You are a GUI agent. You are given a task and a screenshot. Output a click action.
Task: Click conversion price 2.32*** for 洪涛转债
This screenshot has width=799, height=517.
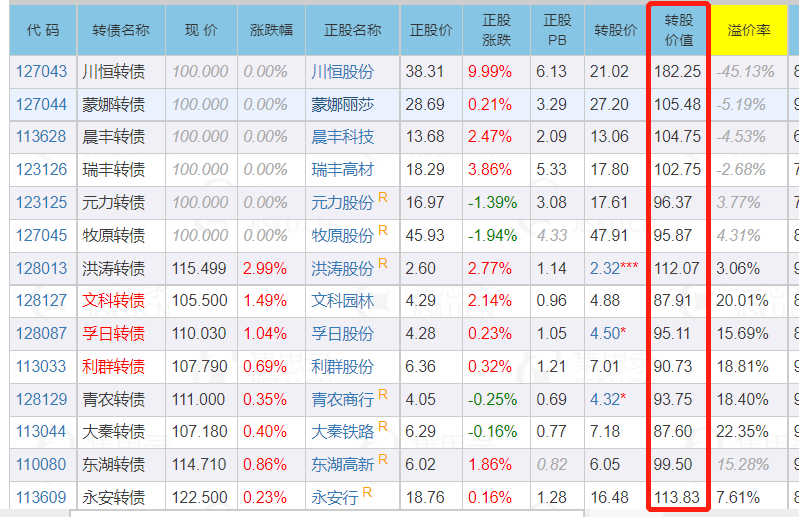614,268
